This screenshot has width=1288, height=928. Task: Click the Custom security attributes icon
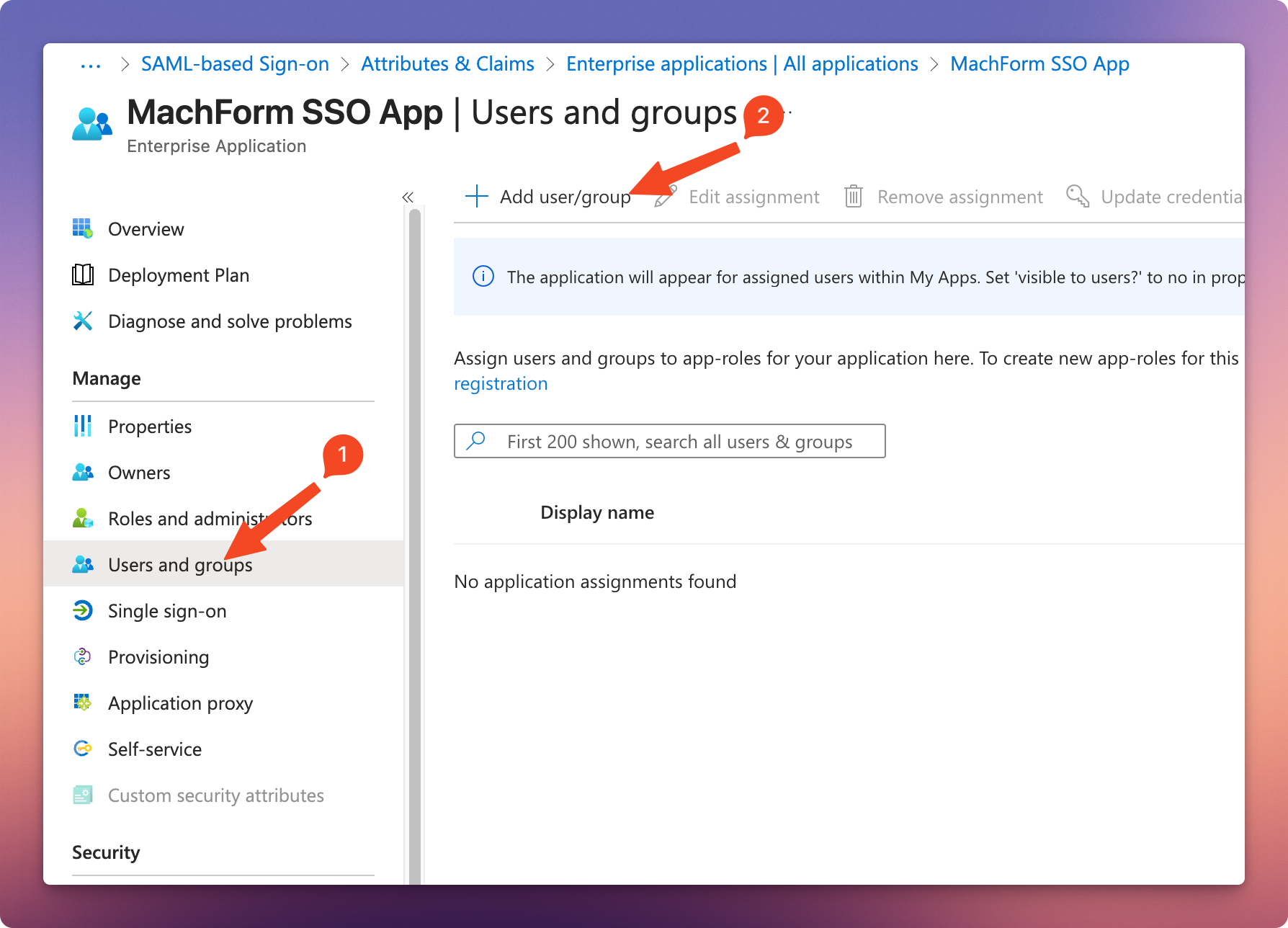83,795
